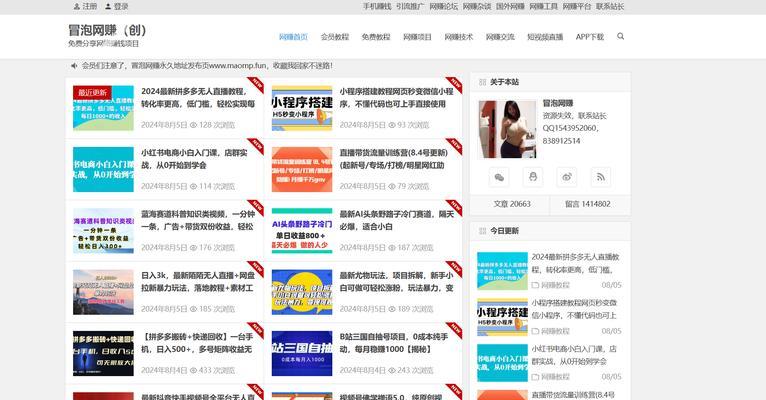
Task: Open main-list article 小红书电商小白入门课
Action: point(194,159)
